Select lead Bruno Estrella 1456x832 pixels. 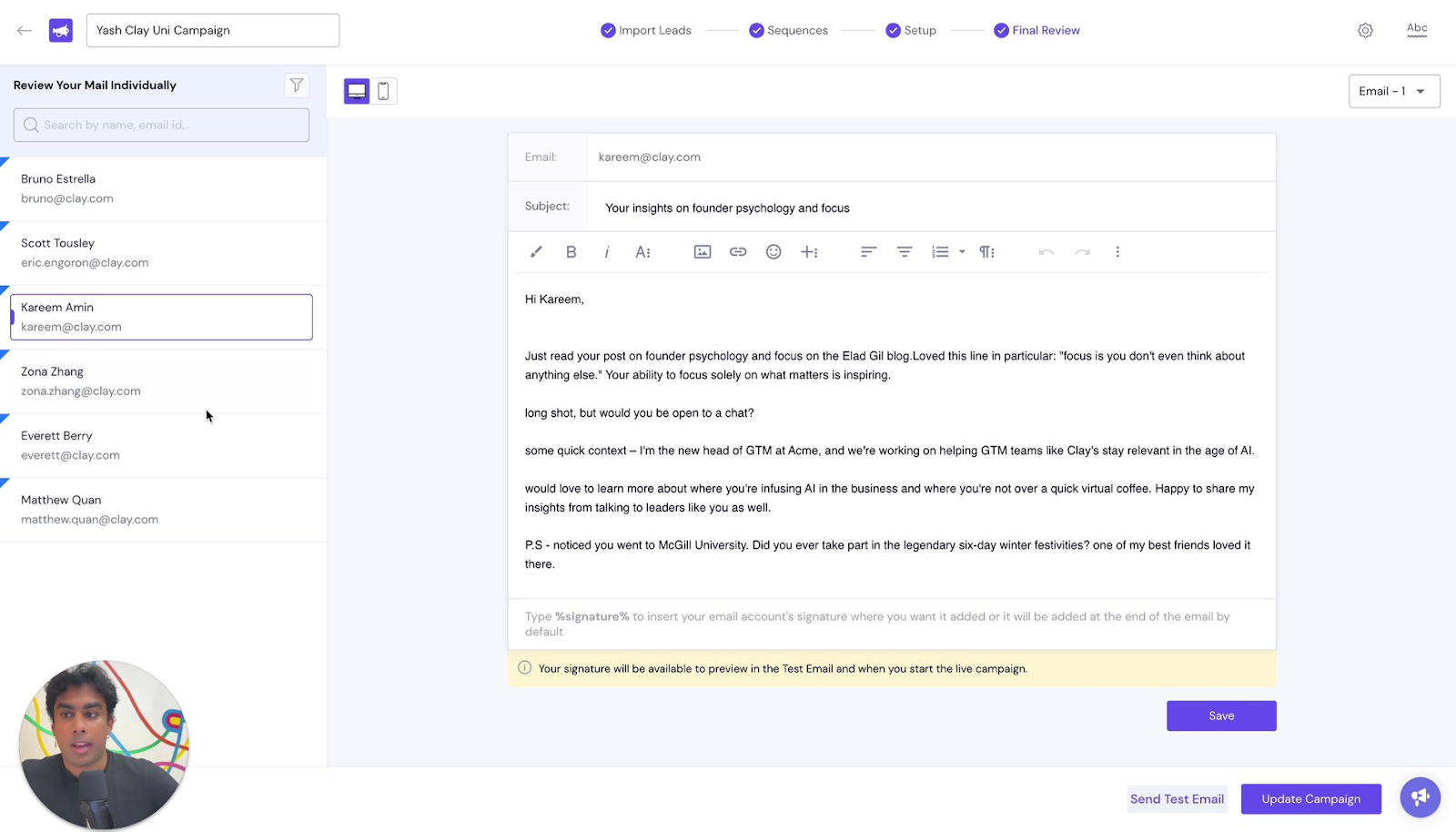click(x=163, y=188)
